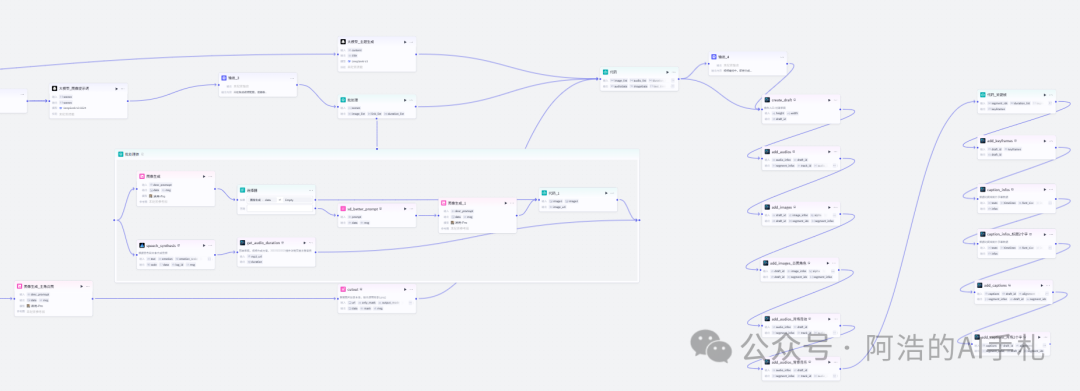Image resolution: width=1080 pixels, height=391 pixels.
Task: Click the 选择器 node icon
Action: pos(242,190)
